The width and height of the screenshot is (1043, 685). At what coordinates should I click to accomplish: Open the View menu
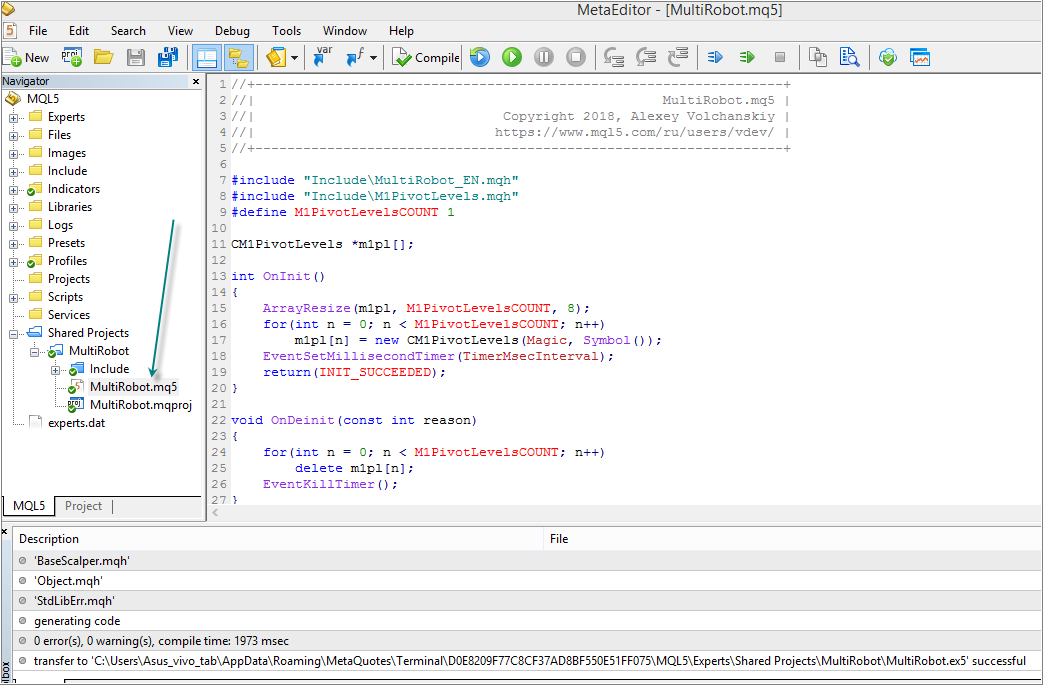180,31
